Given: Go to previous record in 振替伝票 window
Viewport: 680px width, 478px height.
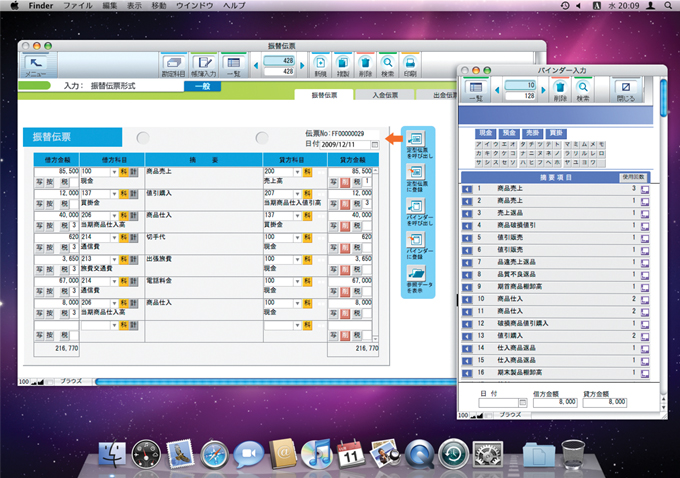Looking at the screenshot, I should (256, 65).
